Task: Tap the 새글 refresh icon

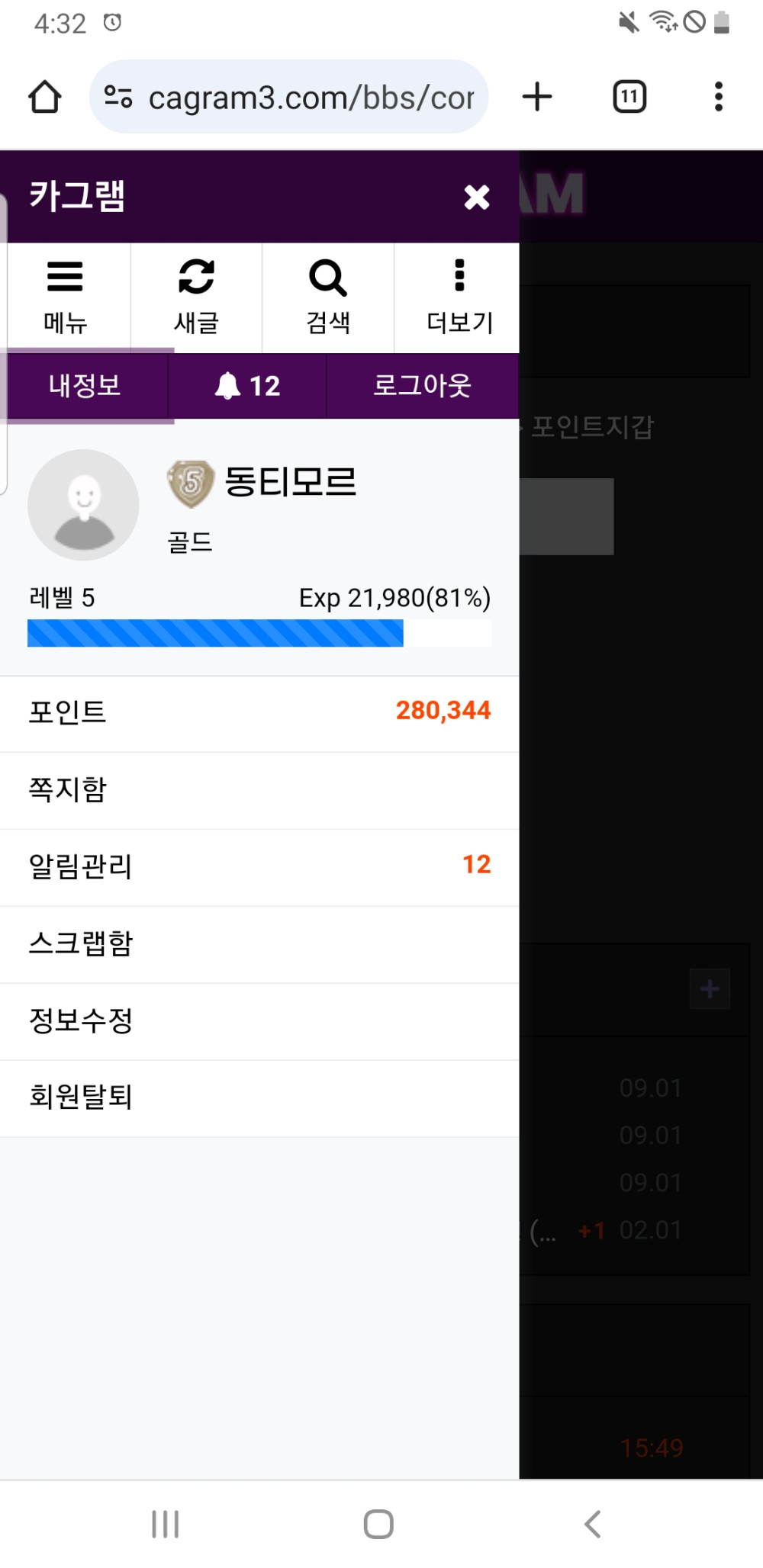Action: (196, 278)
